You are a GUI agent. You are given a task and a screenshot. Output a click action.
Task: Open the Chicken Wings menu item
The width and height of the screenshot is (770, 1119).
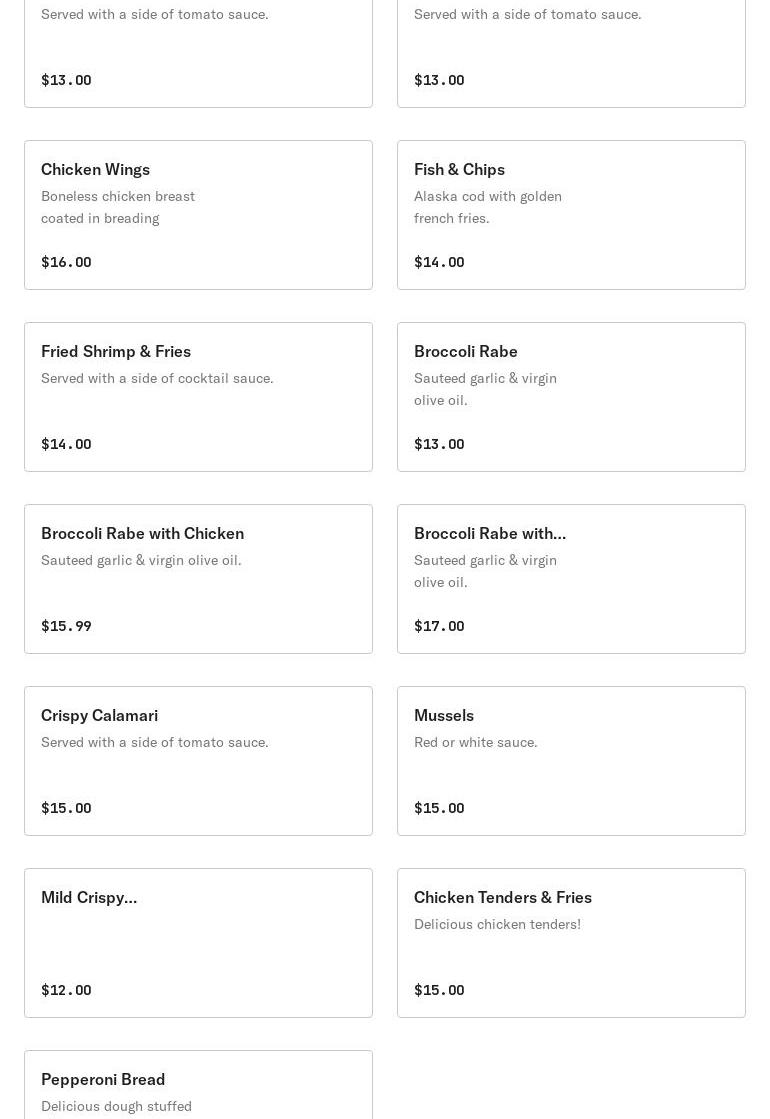96,169
